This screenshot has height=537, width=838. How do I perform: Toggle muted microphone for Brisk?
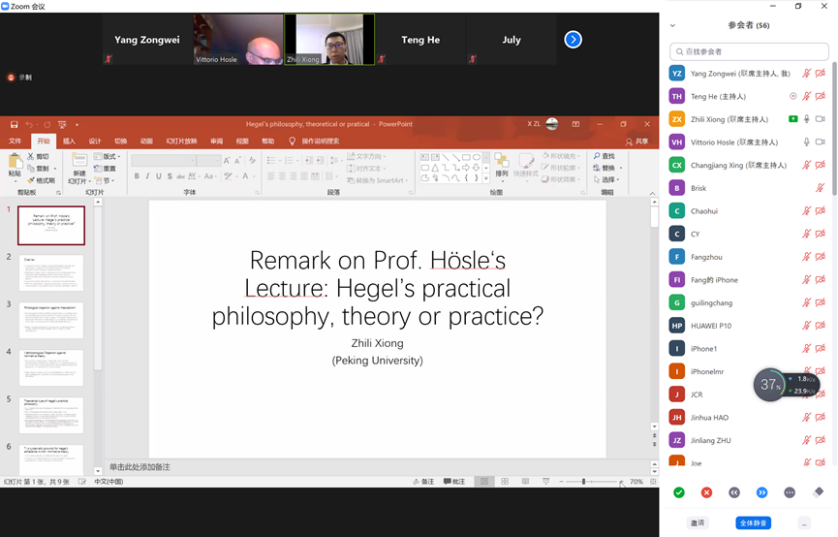click(819, 188)
